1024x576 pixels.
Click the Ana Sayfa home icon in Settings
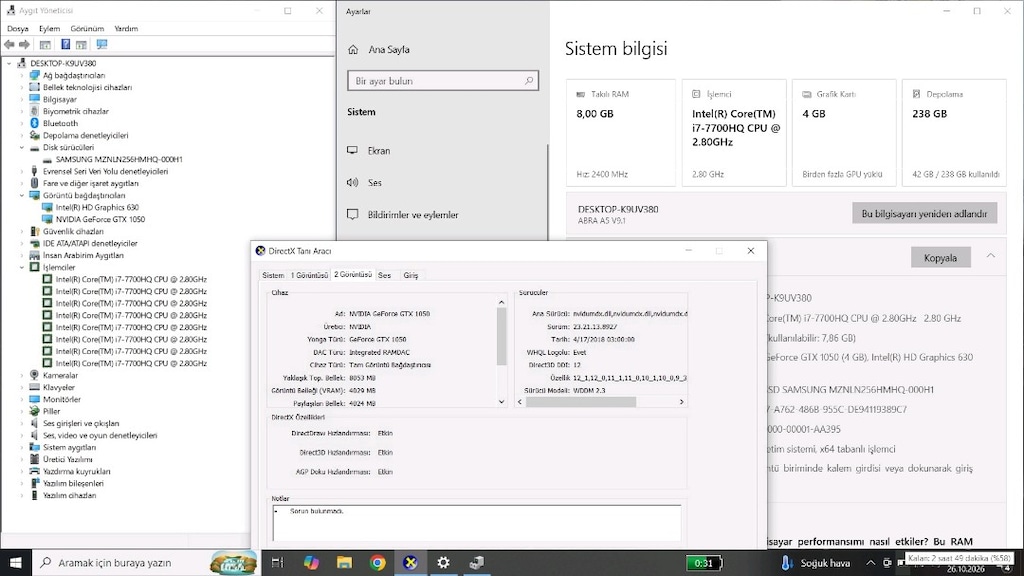[353, 50]
